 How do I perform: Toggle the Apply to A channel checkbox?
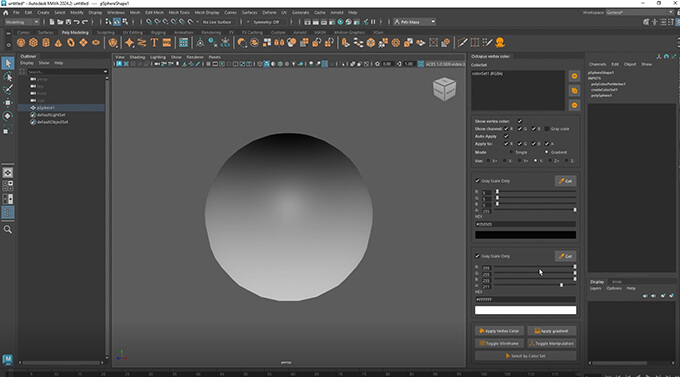pos(547,144)
